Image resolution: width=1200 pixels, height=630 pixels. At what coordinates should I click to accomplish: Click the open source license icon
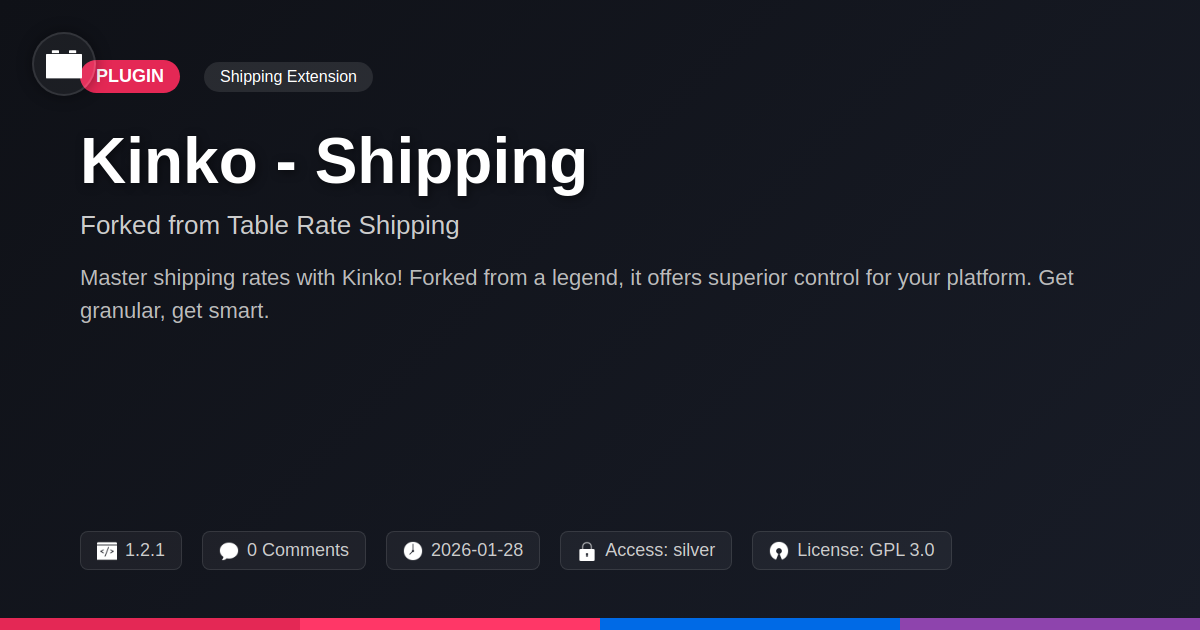click(779, 551)
